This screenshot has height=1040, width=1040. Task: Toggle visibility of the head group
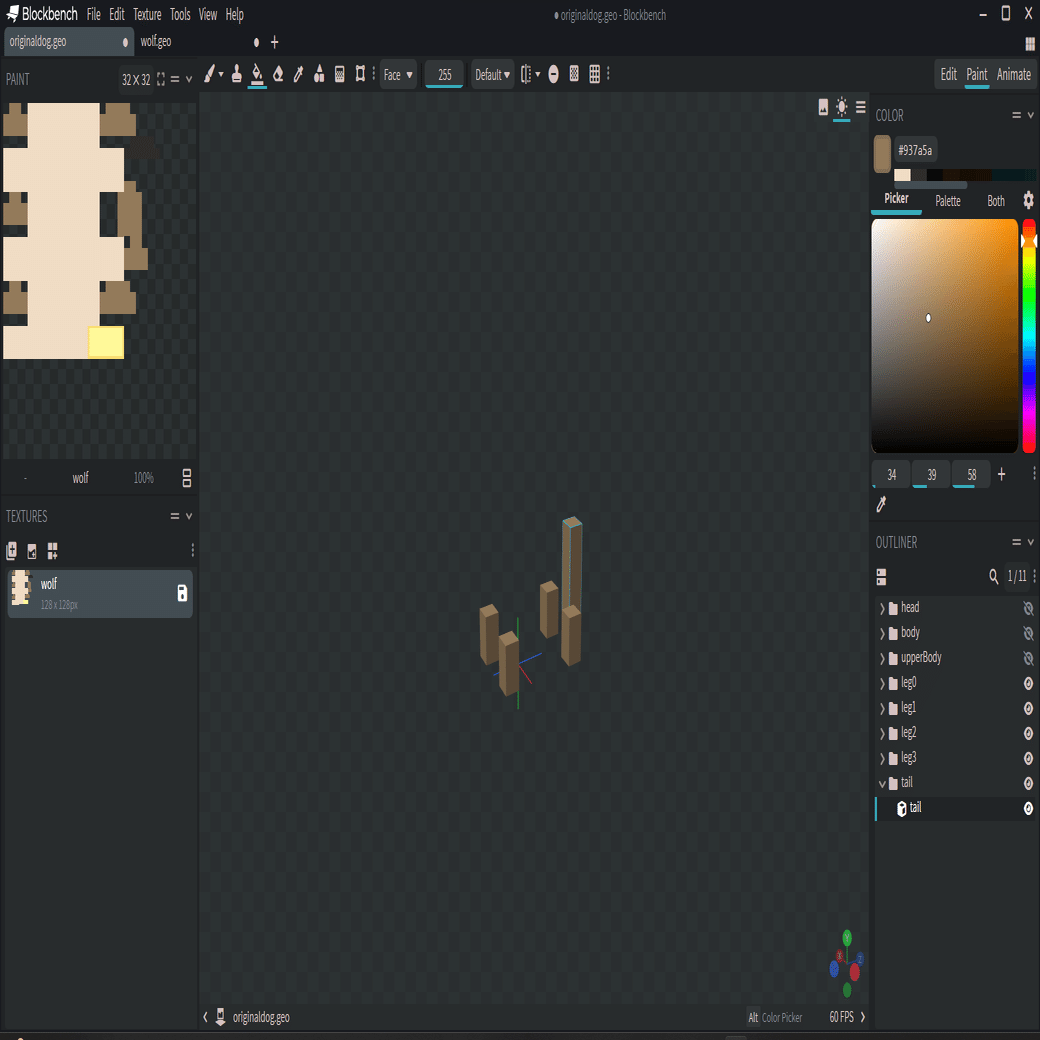click(1028, 608)
